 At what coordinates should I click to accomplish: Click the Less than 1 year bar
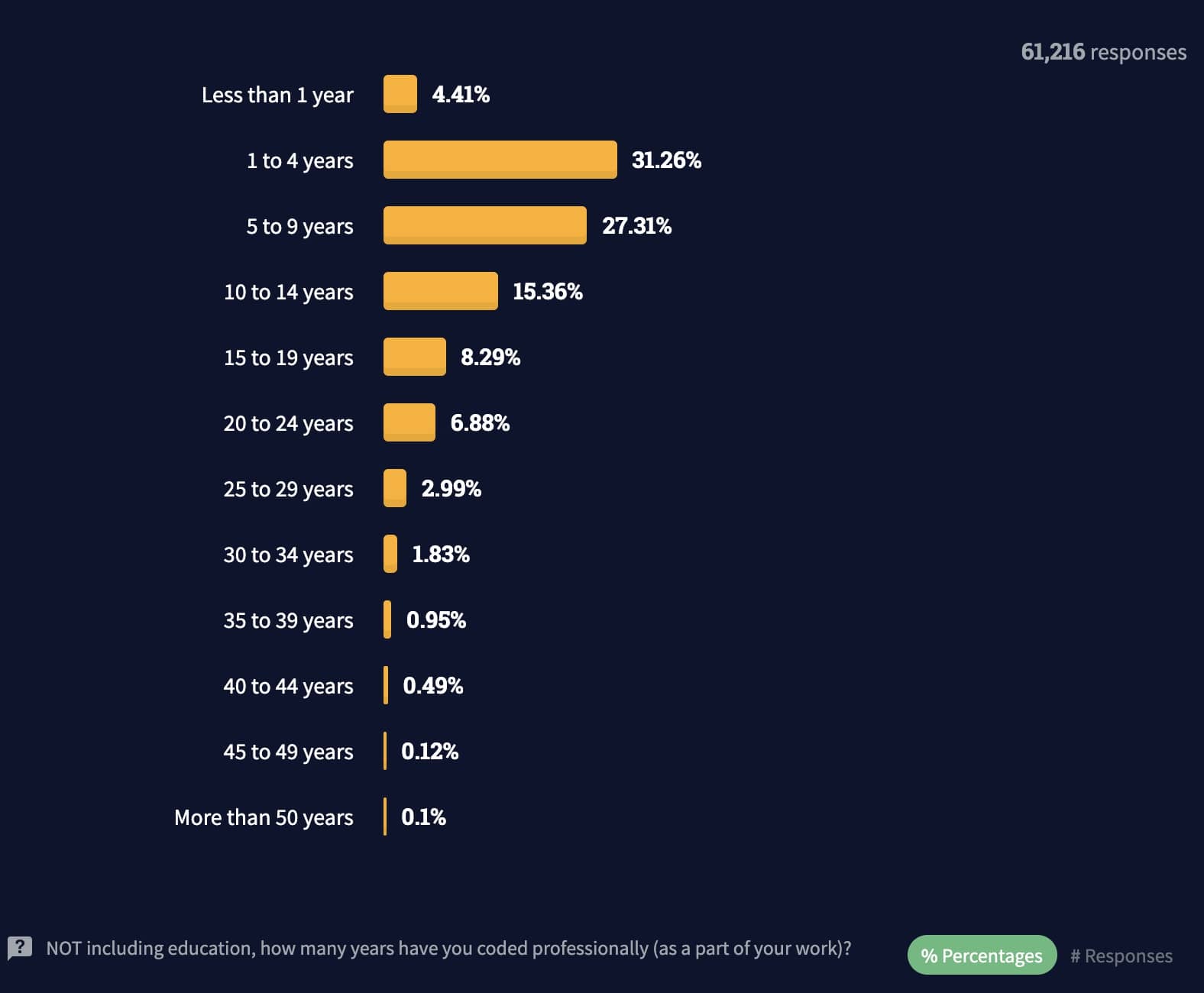pos(400,94)
